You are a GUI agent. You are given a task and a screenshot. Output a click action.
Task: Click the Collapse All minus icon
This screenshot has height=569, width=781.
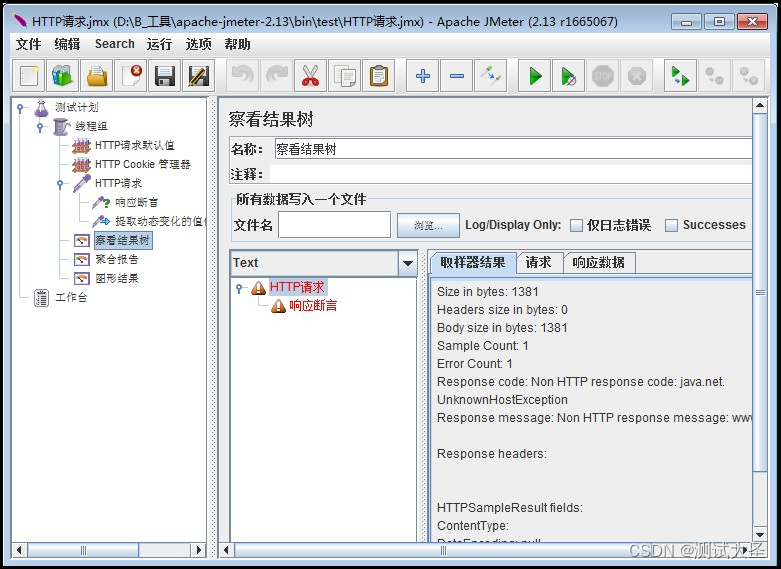coord(457,76)
